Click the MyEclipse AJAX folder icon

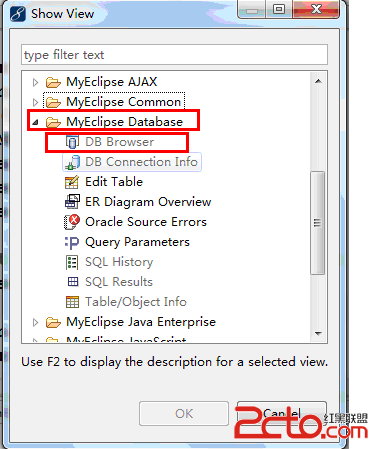click(x=53, y=82)
